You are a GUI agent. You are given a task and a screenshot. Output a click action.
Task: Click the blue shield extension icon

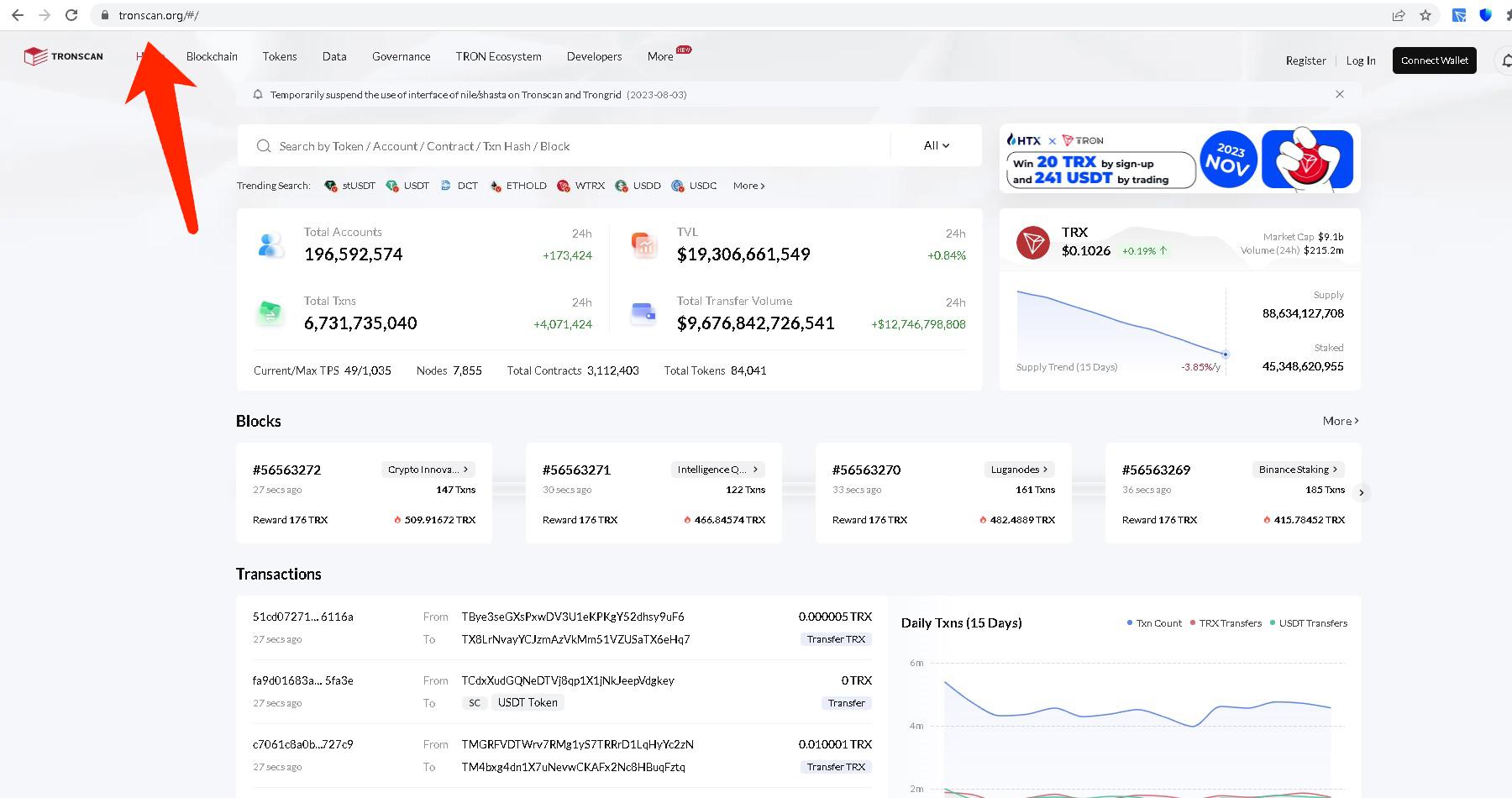point(1486,15)
